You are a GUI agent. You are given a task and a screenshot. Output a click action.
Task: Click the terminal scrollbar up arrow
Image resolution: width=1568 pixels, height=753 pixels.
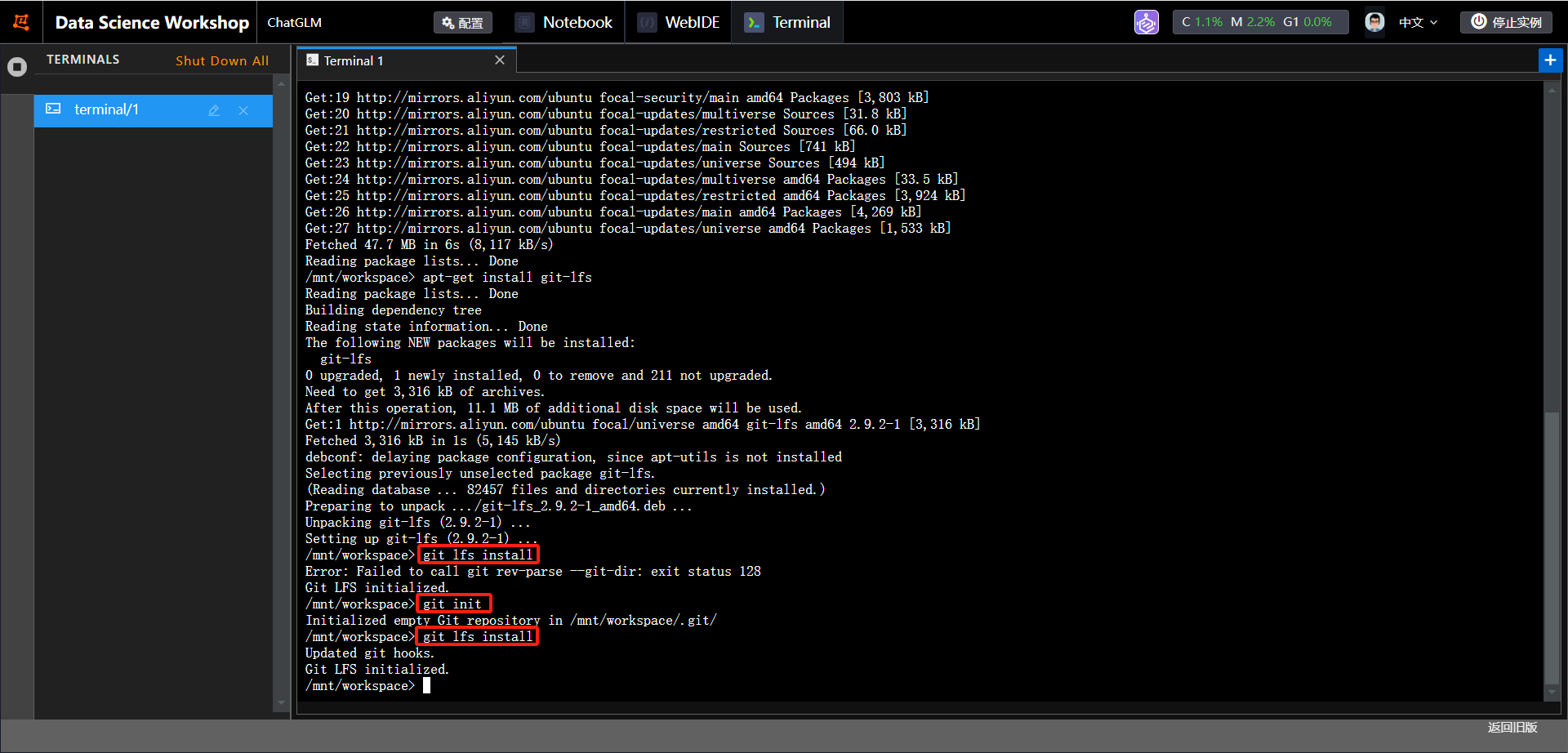[x=1552, y=90]
